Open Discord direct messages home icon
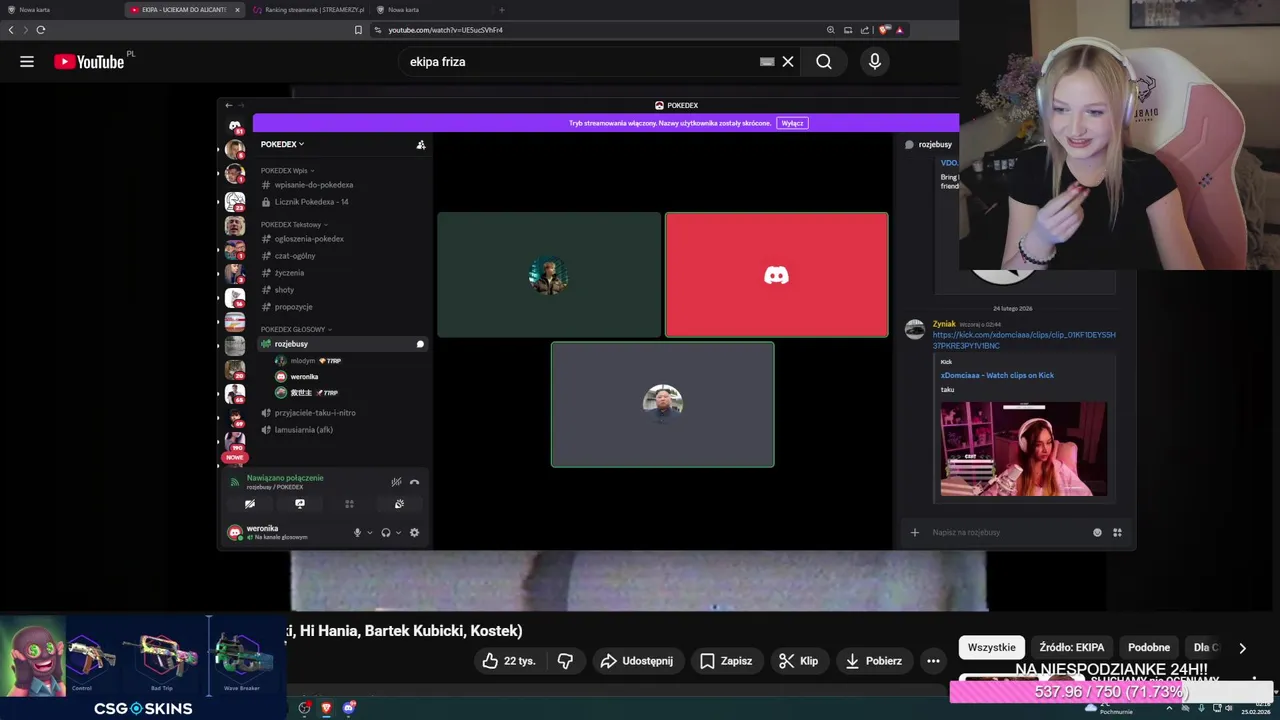The width and height of the screenshot is (1280, 720). 235,127
